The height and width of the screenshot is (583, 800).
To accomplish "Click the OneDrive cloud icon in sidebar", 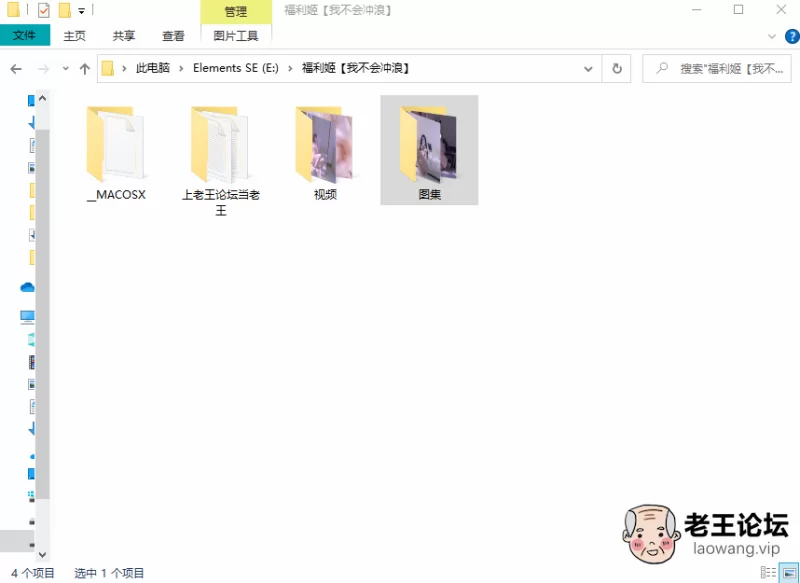I will (x=28, y=287).
